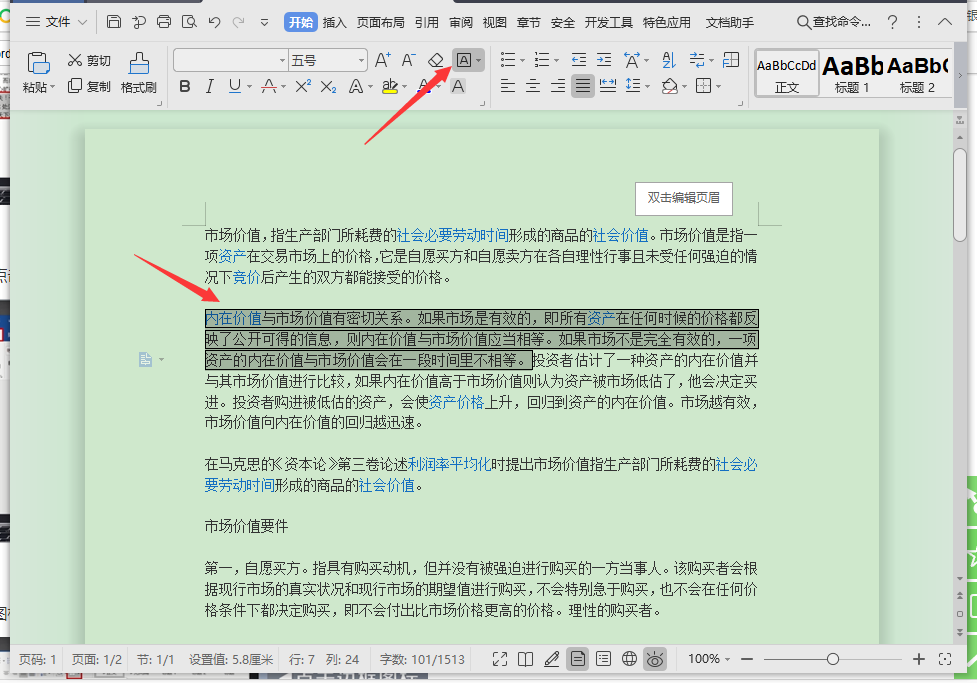This screenshot has width=977, height=683.
Task: Click the save document icon
Action: click(x=114, y=22)
